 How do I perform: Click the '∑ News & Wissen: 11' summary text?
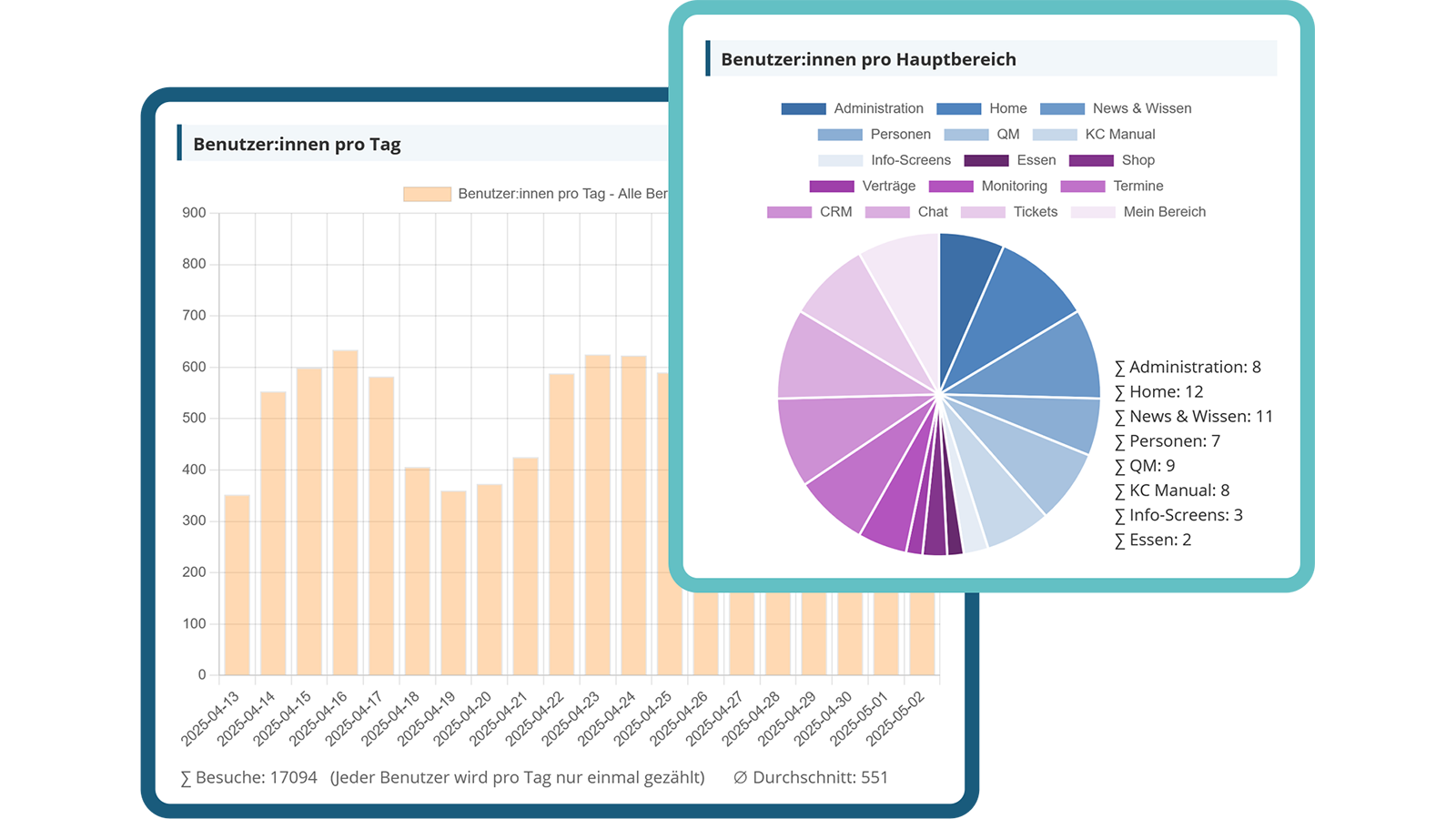(1194, 417)
